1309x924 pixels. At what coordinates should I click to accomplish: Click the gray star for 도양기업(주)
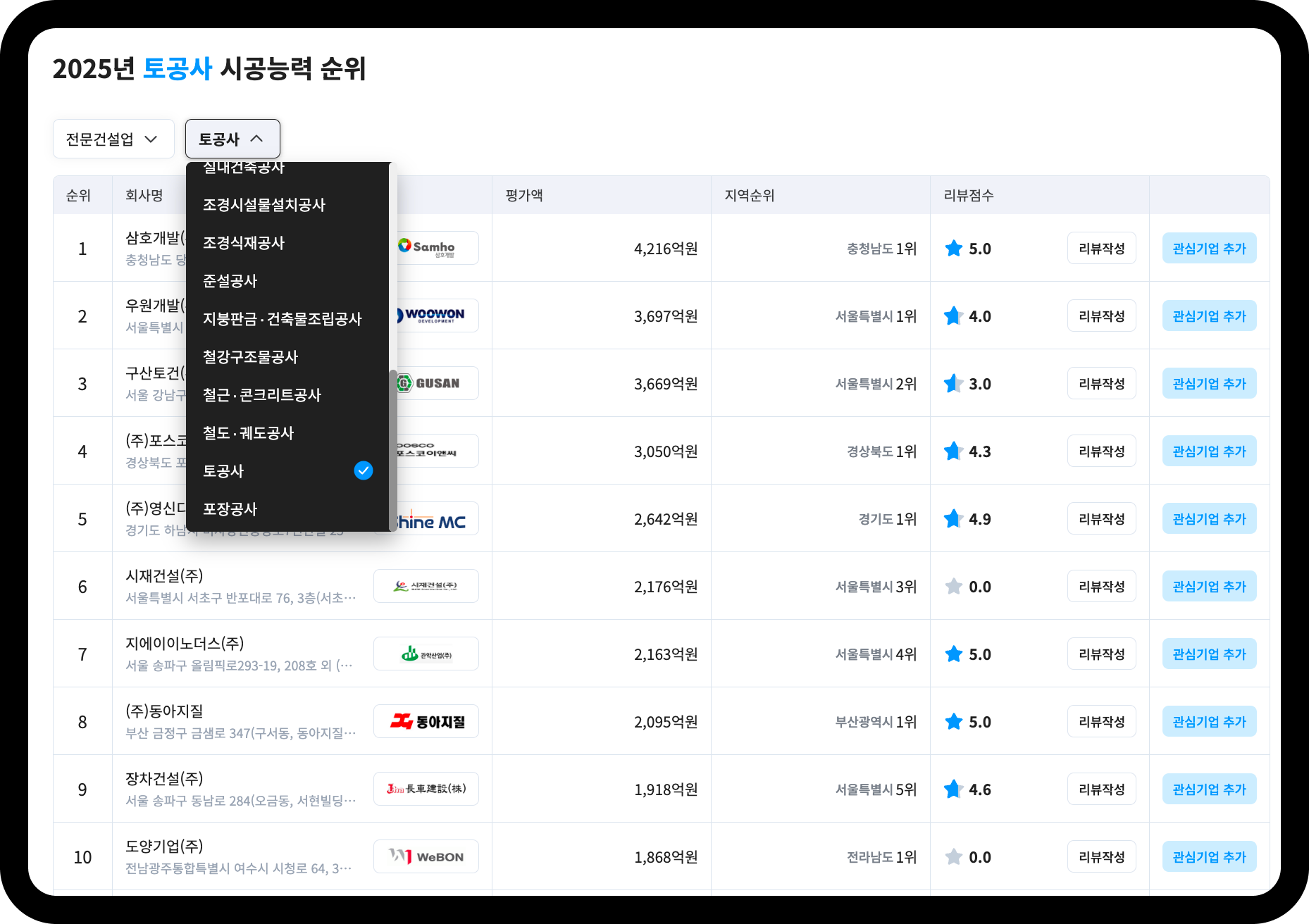[x=954, y=857]
